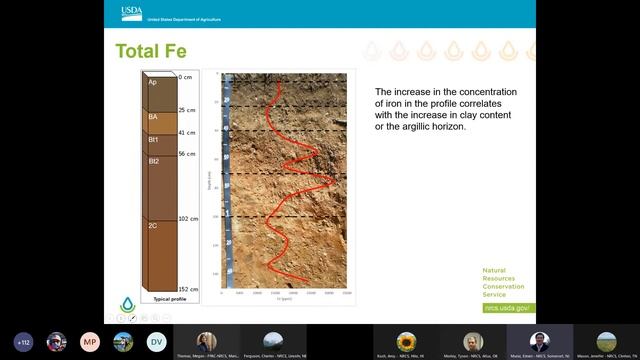Click the iron concentration paragraph text

446,109
